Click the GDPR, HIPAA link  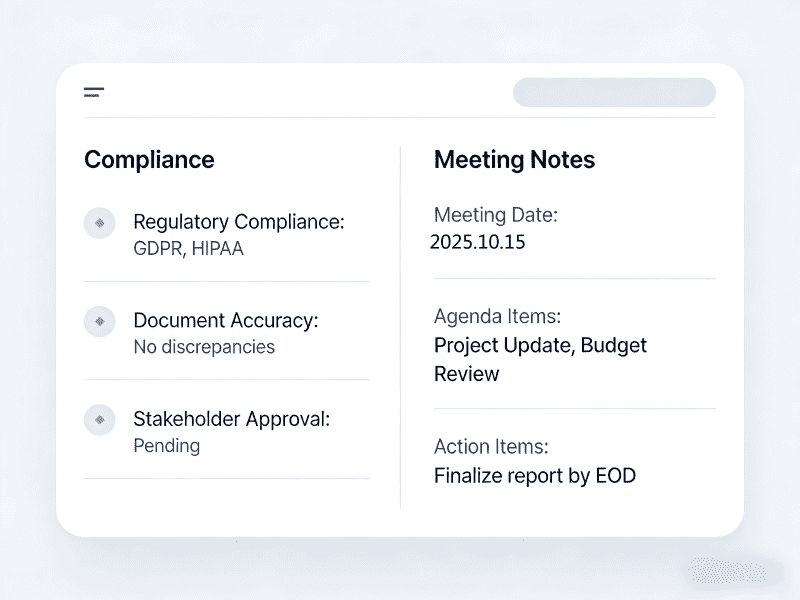click(189, 248)
